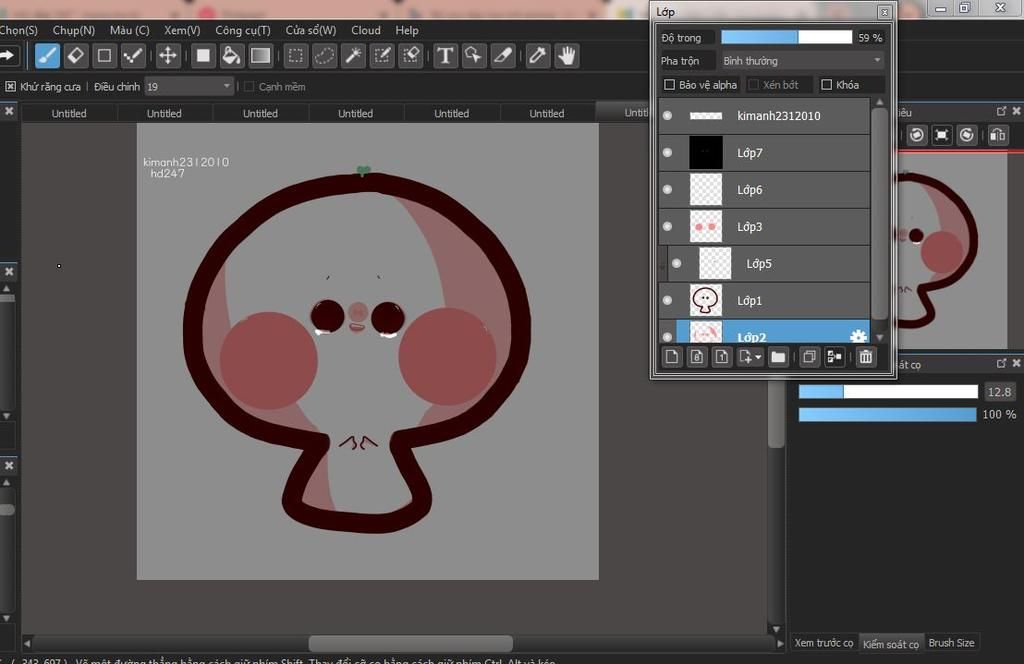Merge the selected layer down
The height and width of the screenshot is (664, 1024).
834,357
